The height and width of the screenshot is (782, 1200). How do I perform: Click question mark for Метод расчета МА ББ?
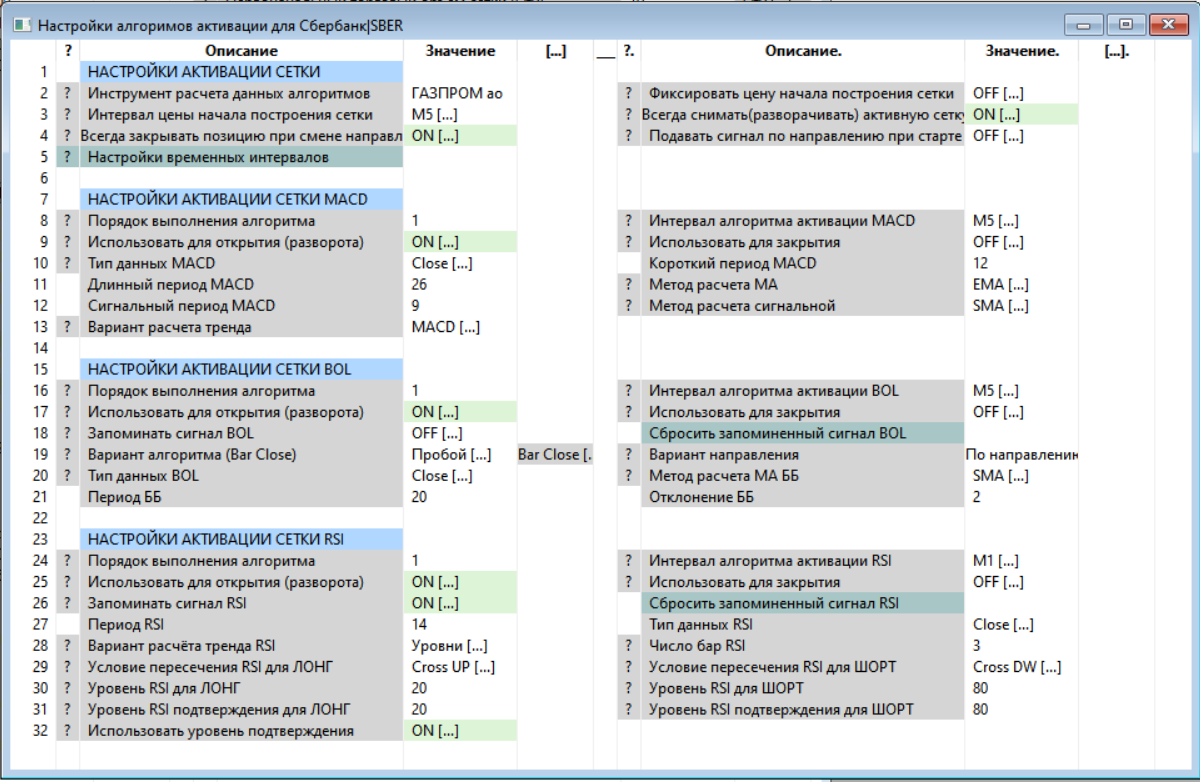pos(628,476)
